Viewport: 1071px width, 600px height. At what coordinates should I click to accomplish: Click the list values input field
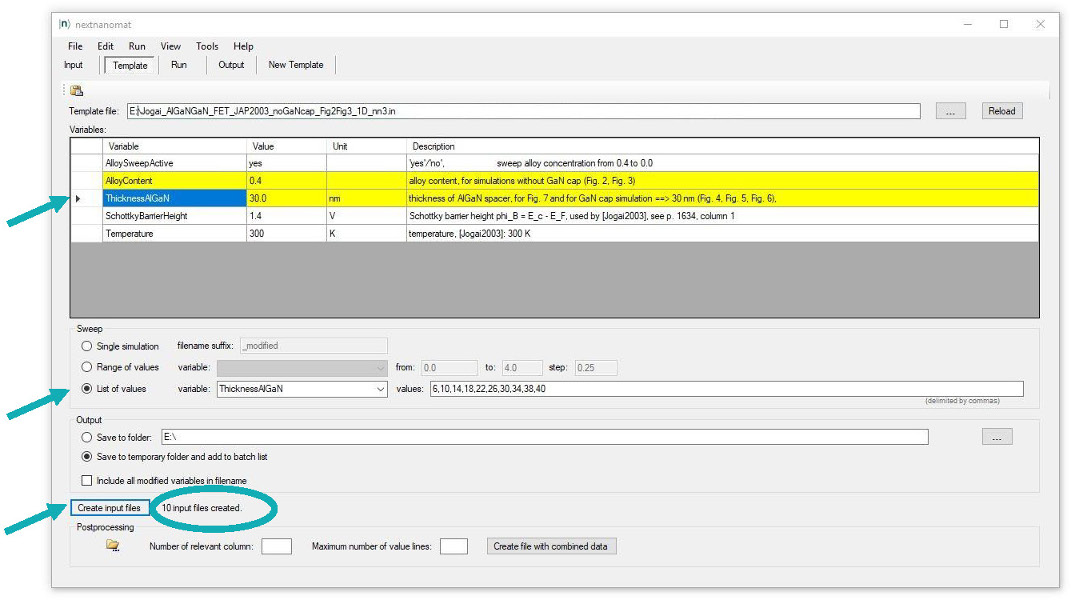pos(725,390)
